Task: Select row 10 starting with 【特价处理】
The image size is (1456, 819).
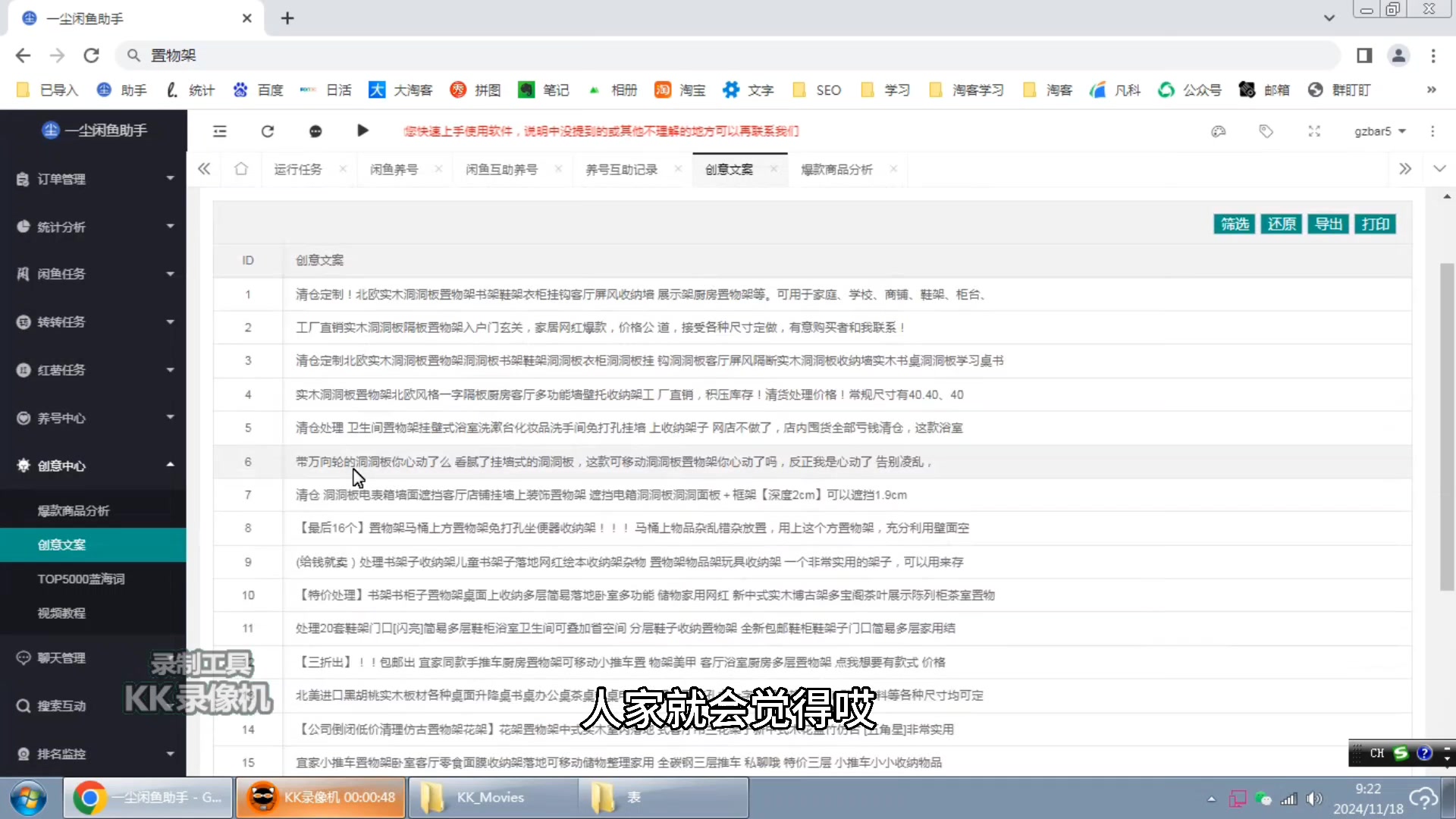Action: point(812,595)
